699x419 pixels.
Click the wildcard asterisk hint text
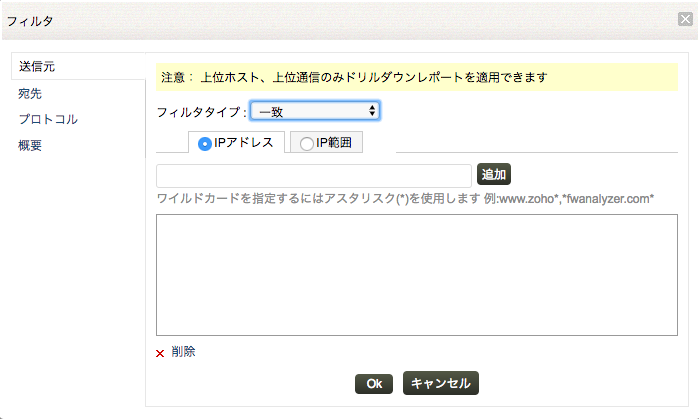(405, 198)
